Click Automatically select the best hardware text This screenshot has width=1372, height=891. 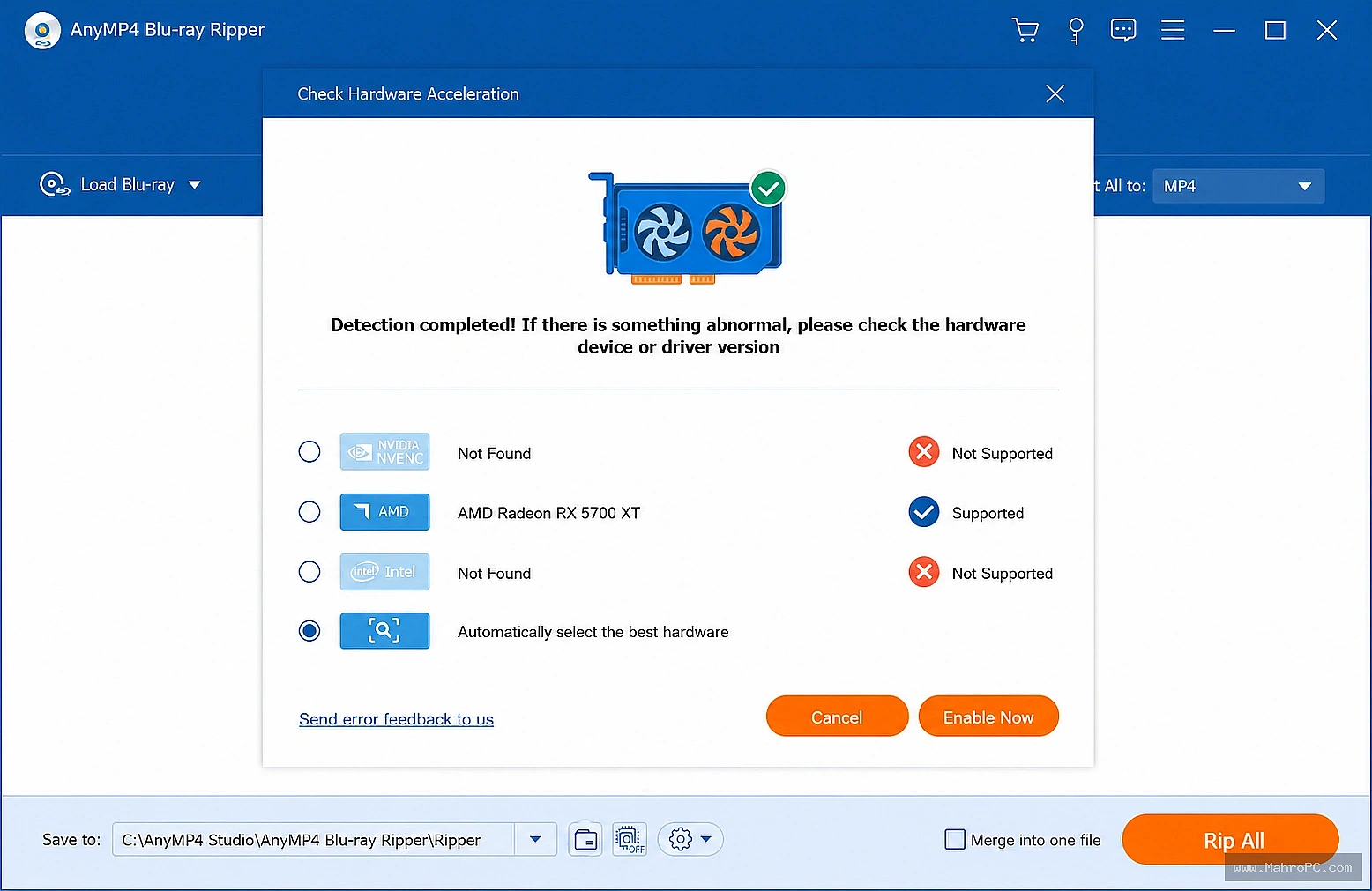click(593, 632)
